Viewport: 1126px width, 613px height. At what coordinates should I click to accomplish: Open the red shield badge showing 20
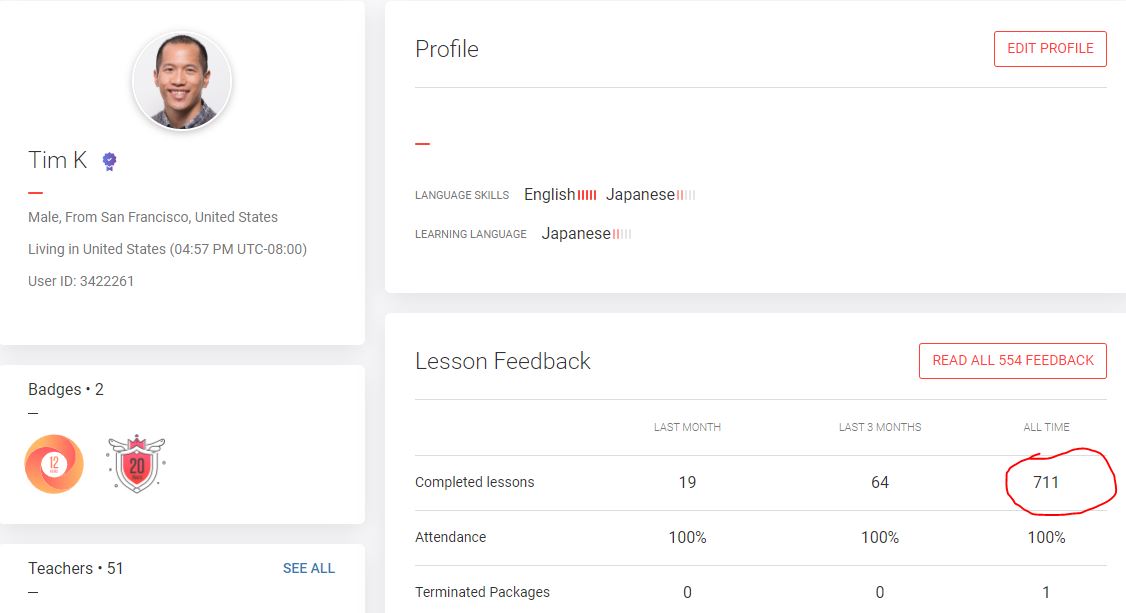tap(137, 463)
